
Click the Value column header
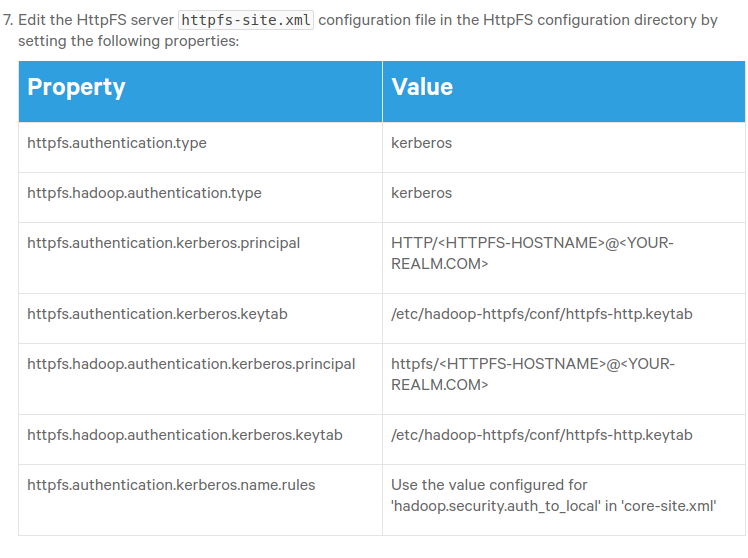pyautogui.click(x=422, y=87)
